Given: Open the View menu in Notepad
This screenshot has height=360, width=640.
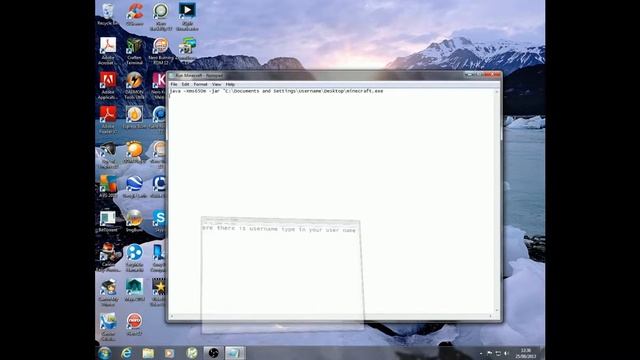Looking at the screenshot, I should coord(216,84).
